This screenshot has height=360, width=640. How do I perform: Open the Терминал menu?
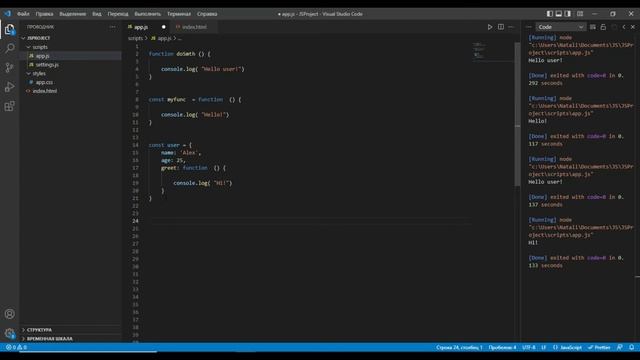pos(179,13)
